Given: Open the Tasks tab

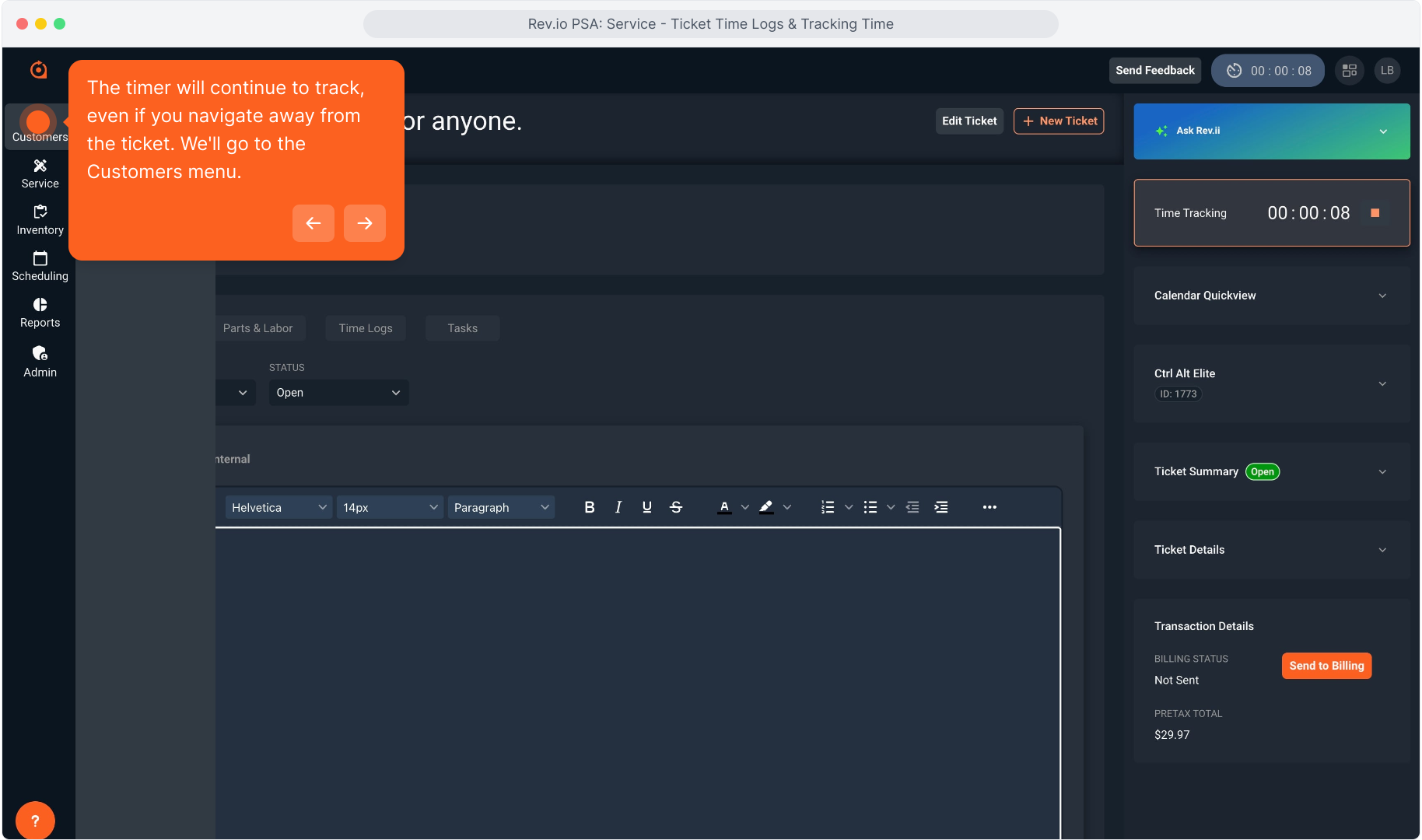Looking at the screenshot, I should tap(462, 328).
